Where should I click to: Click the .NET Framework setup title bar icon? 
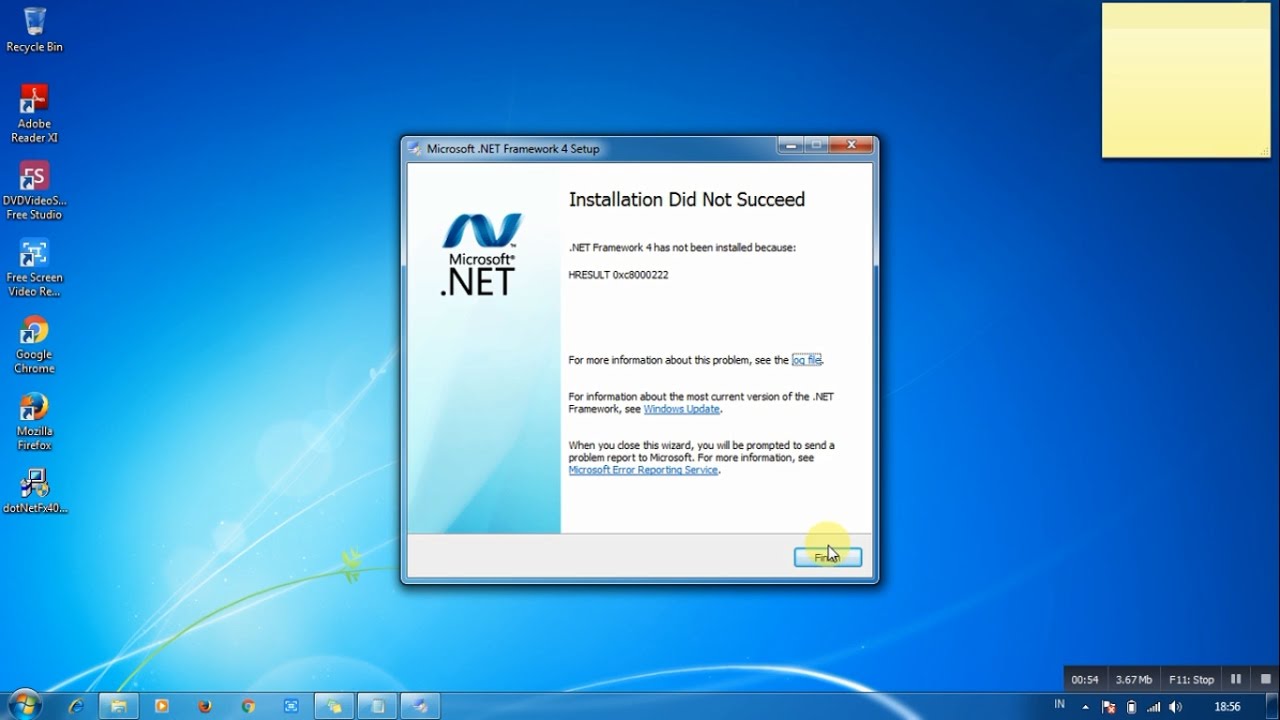[415, 148]
